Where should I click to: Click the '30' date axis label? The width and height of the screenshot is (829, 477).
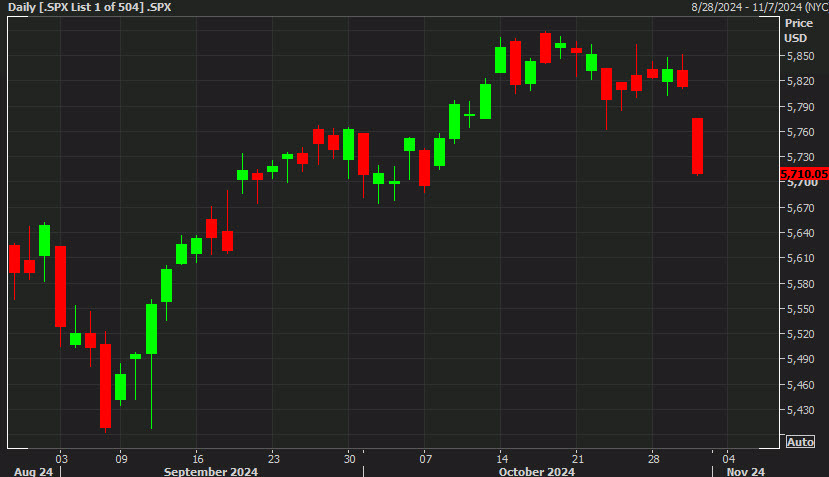pos(349,459)
